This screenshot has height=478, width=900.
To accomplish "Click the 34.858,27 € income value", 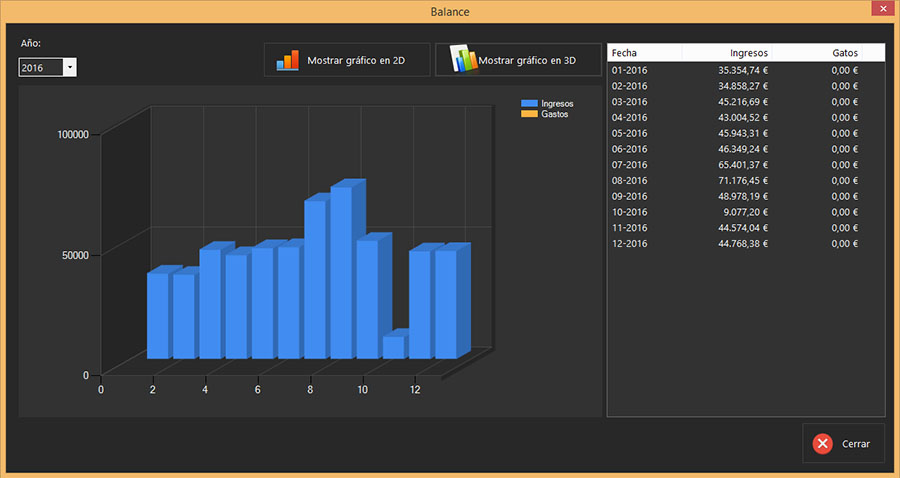I will pos(743,86).
